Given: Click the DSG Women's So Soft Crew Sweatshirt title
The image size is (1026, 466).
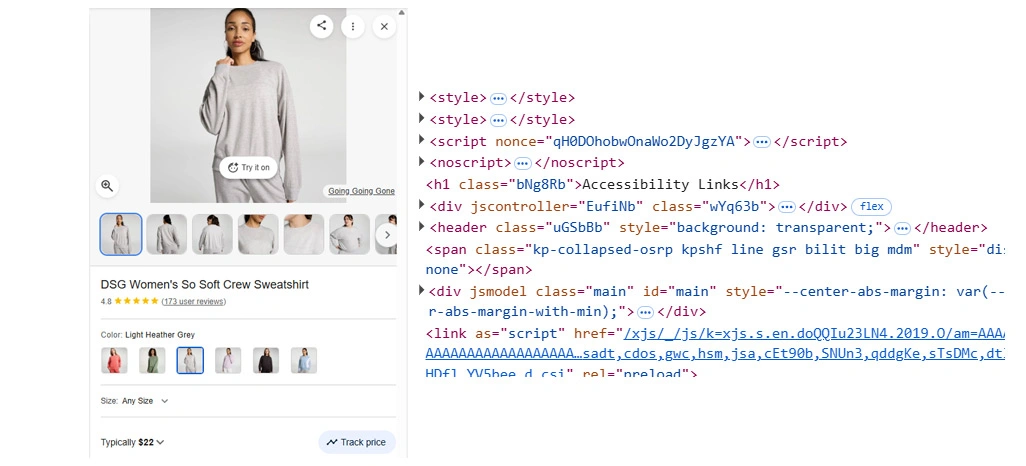Looking at the screenshot, I should (205, 285).
